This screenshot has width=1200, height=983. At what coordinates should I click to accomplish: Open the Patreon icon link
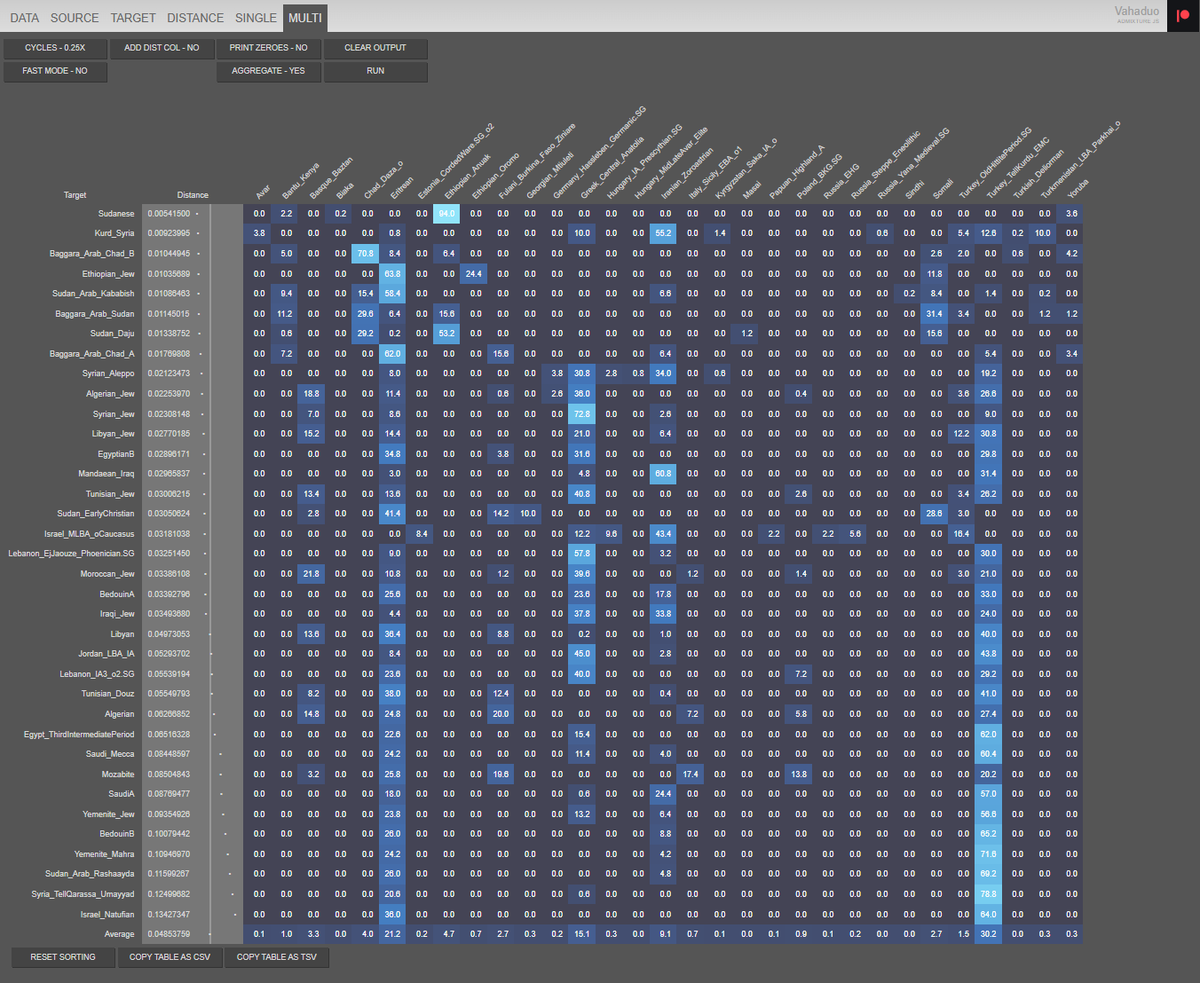[1183, 16]
